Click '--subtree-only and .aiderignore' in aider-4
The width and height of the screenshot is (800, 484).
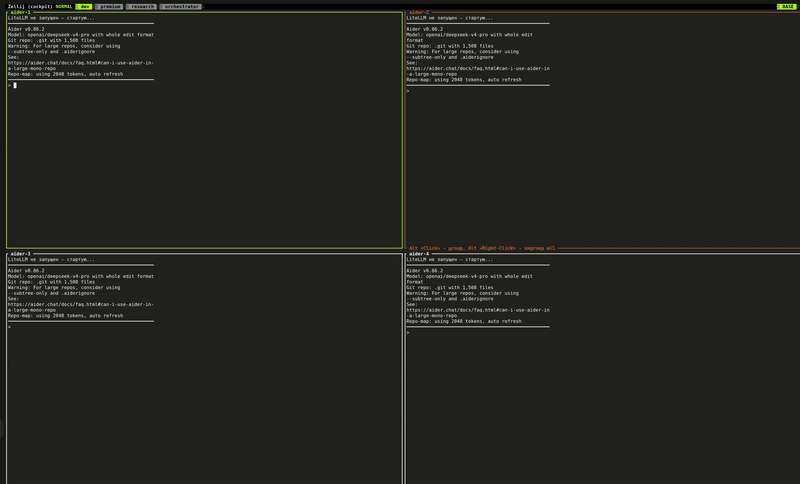click(x=449, y=299)
